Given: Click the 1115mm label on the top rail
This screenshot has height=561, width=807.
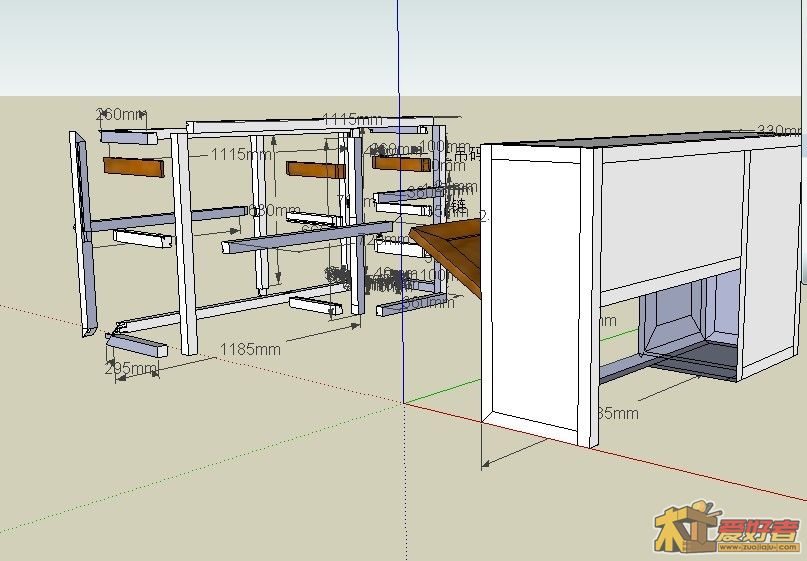Looking at the screenshot, I should click(x=352, y=120).
